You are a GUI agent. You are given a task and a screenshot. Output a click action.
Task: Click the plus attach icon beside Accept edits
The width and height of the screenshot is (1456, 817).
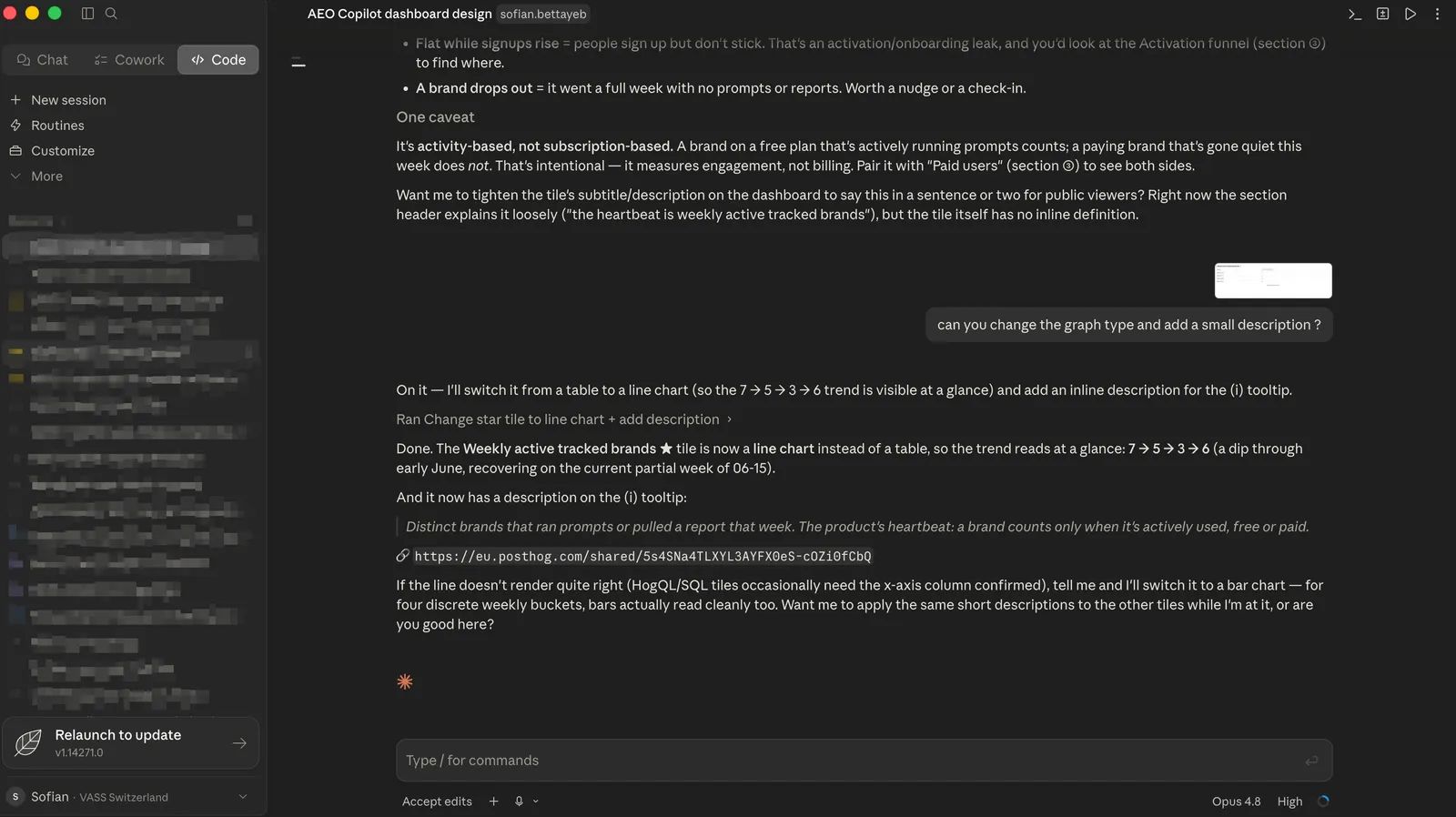(x=493, y=802)
